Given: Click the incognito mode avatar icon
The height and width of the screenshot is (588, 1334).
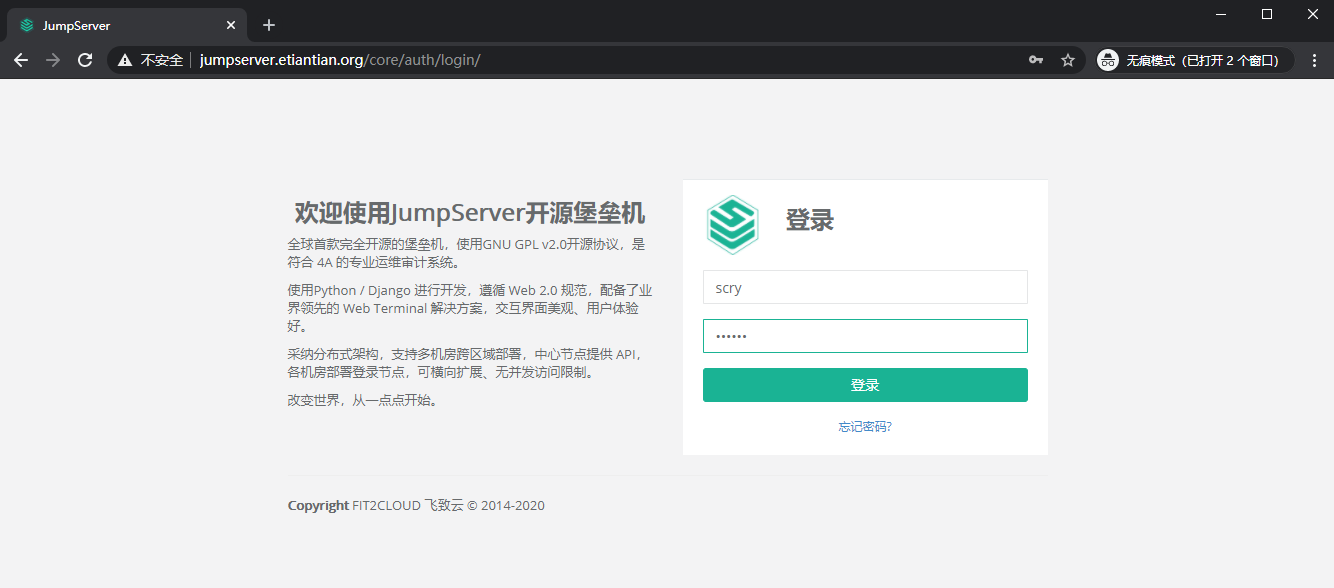Looking at the screenshot, I should point(1108,60).
